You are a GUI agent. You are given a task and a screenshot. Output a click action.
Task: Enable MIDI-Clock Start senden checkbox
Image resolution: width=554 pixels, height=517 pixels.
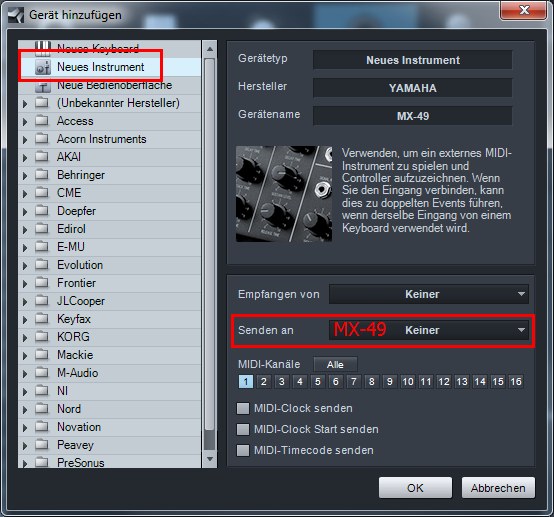[x=243, y=429]
